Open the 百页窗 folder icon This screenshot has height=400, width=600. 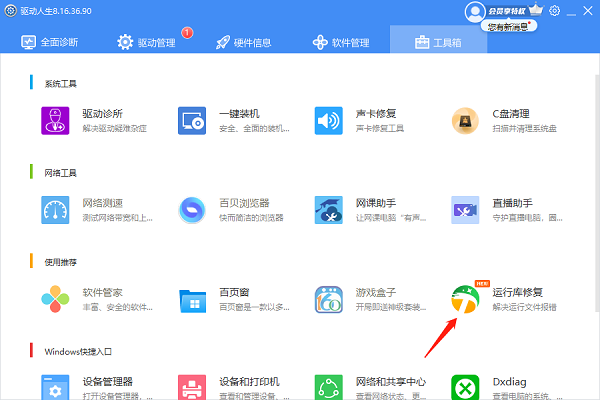(x=192, y=300)
